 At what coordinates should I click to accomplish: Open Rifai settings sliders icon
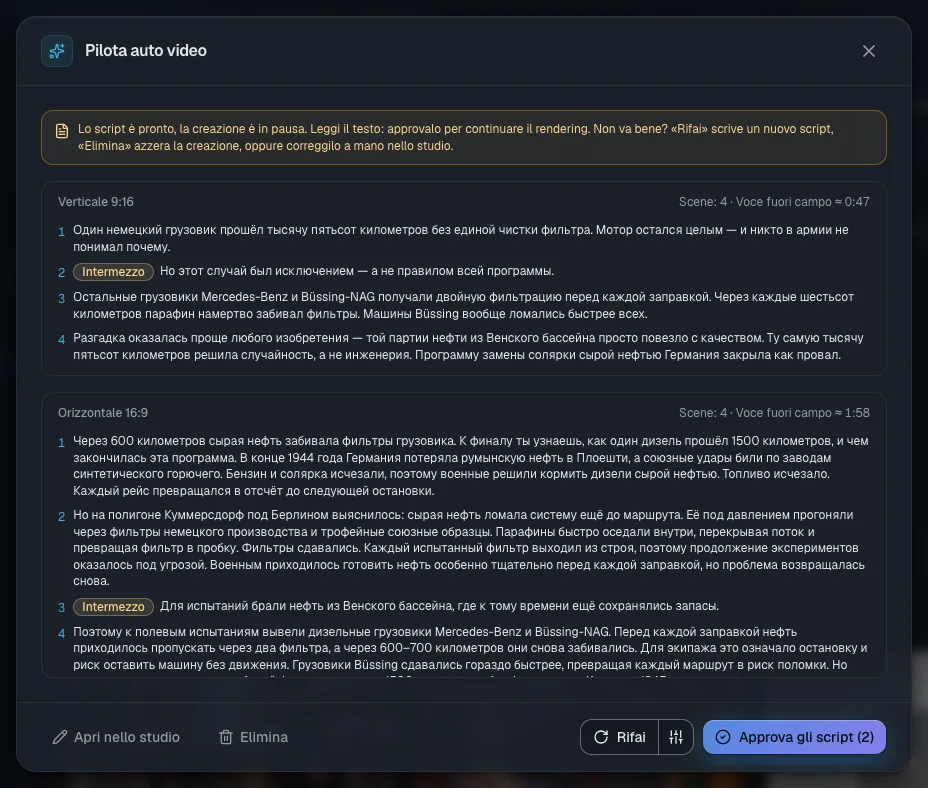point(676,737)
